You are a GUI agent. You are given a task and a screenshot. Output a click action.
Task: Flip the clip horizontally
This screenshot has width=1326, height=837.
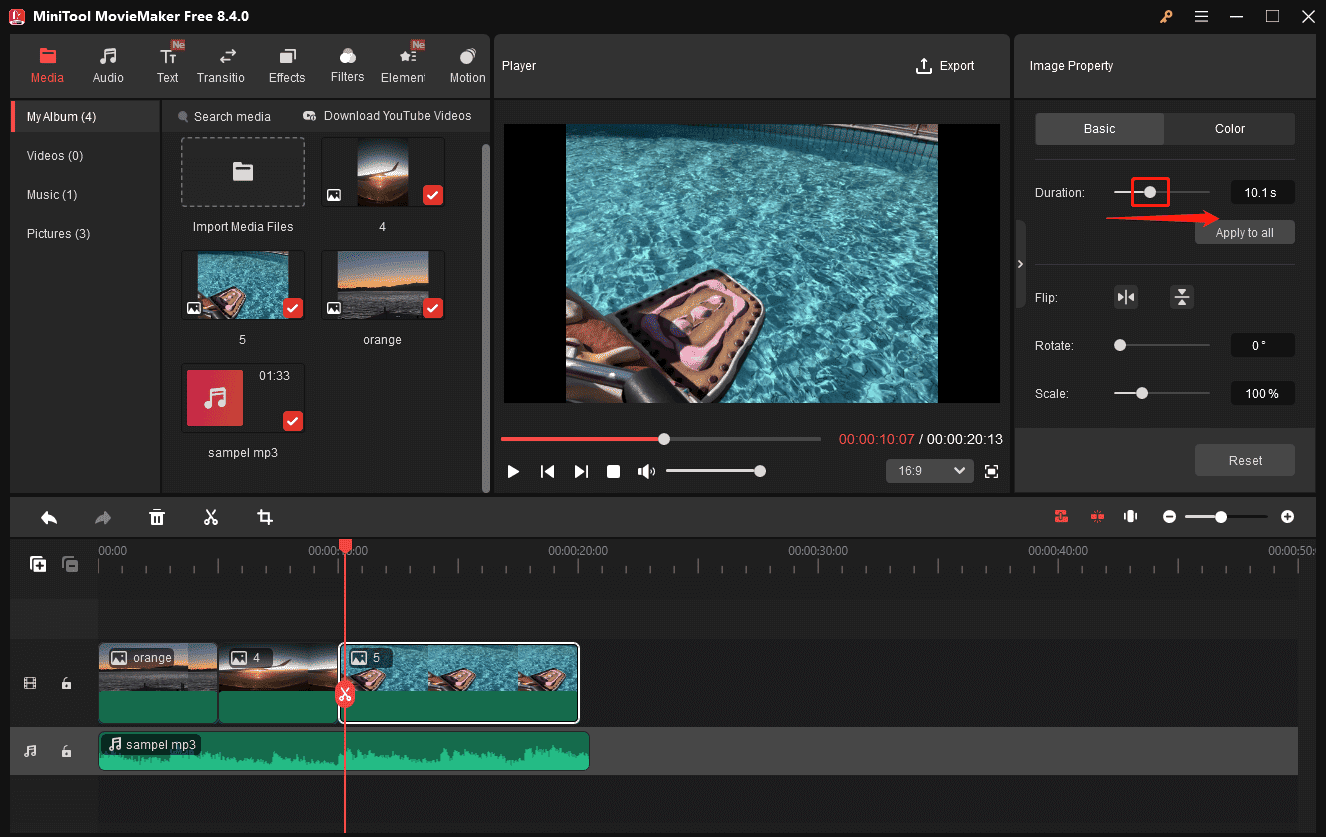[1126, 297]
